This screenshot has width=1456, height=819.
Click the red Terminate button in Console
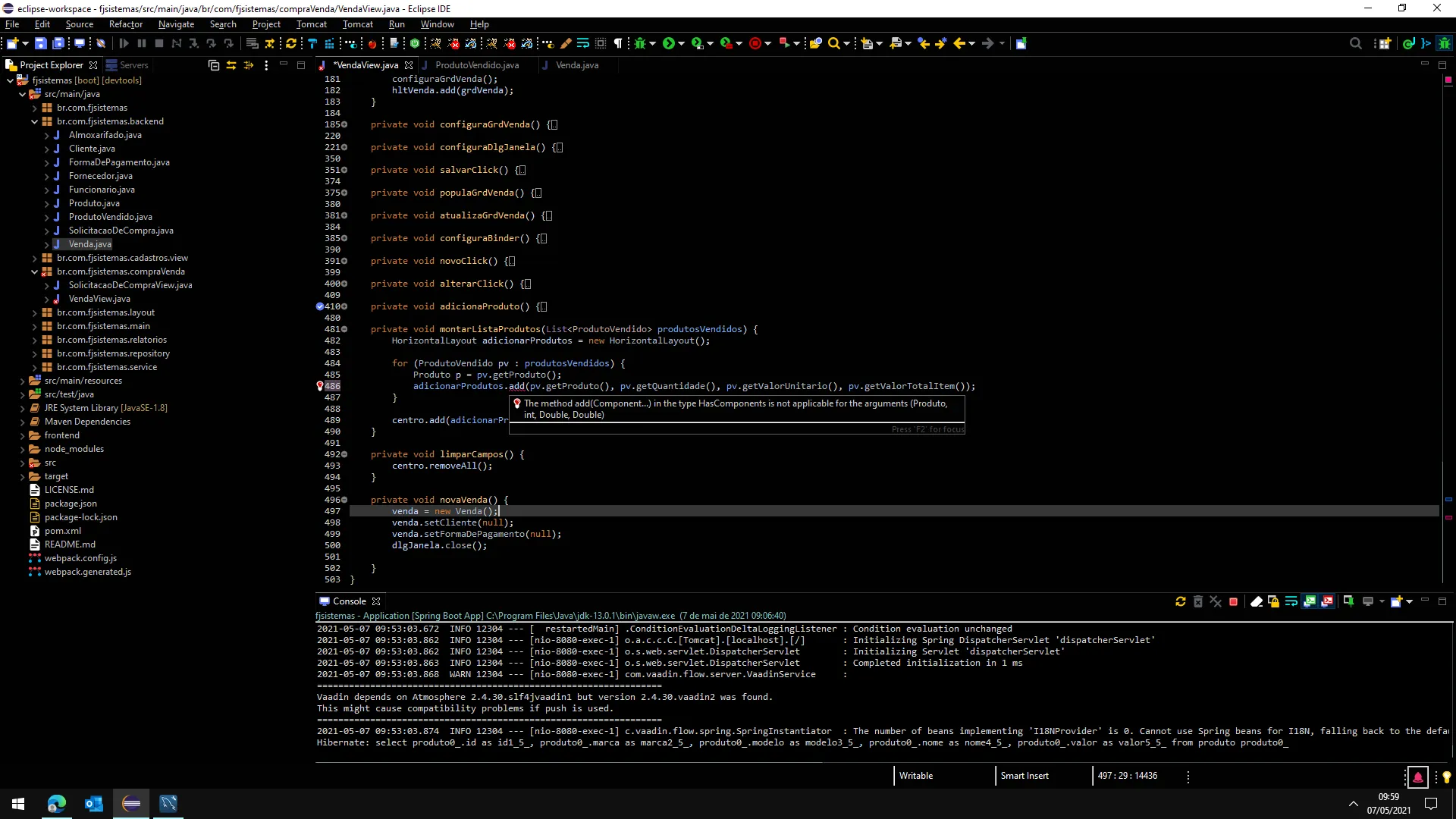[x=1233, y=601]
